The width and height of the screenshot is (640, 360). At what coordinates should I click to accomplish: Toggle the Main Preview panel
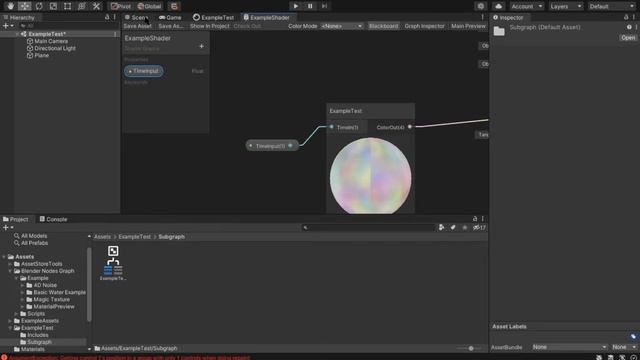coord(468,26)
